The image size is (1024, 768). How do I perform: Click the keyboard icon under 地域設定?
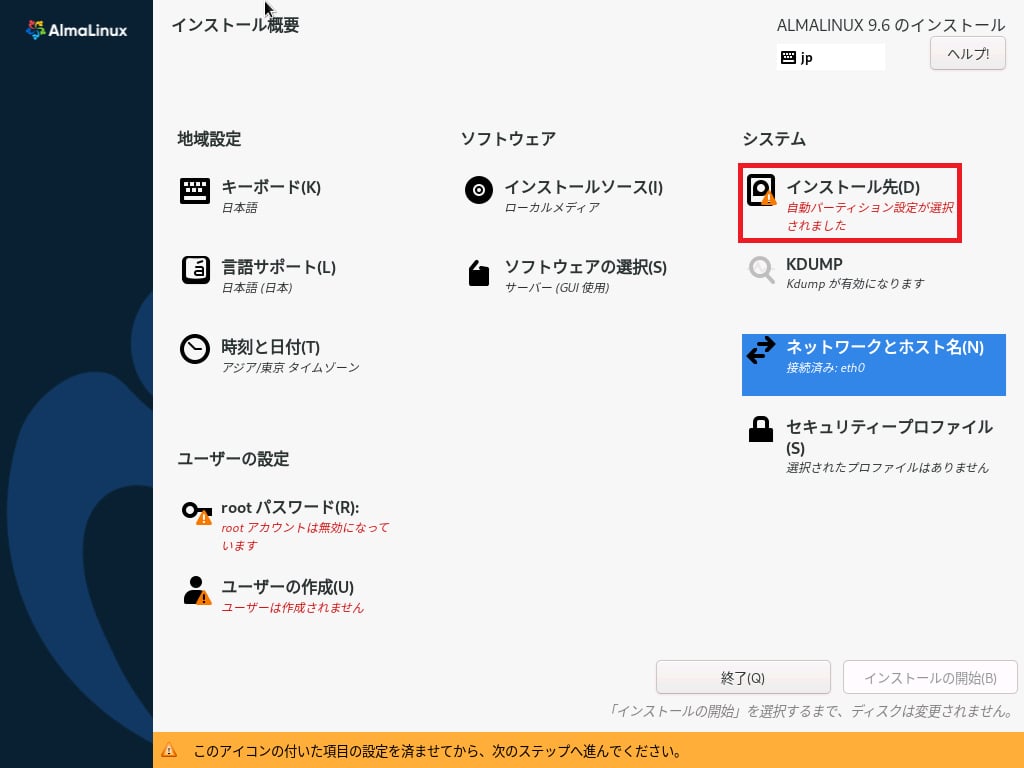(195, 191)
